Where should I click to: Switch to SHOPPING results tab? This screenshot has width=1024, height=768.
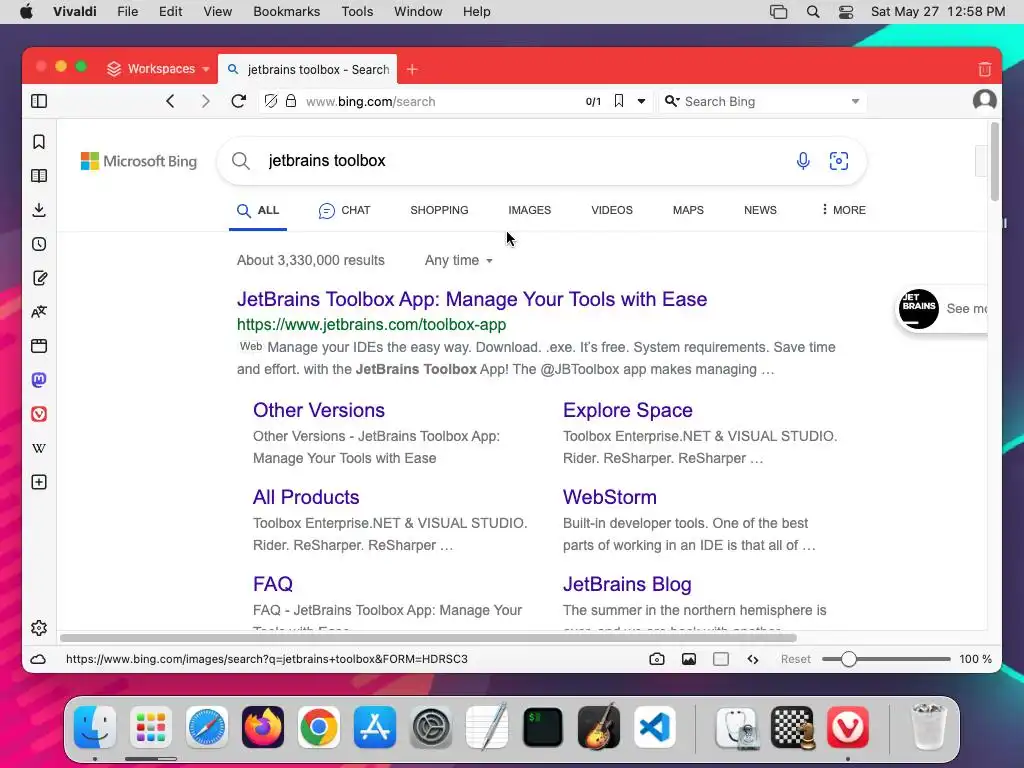coord(440,210)
